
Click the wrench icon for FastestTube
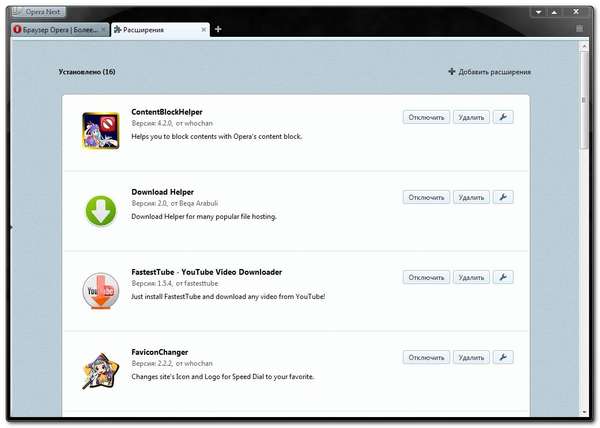coord(503,277)
